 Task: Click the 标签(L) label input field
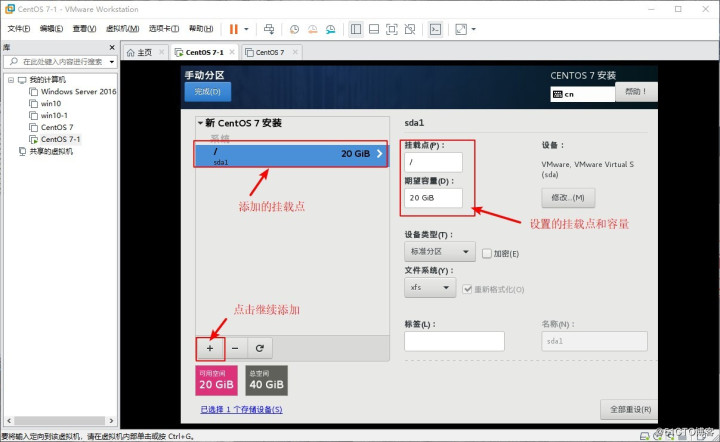(454, 341)
